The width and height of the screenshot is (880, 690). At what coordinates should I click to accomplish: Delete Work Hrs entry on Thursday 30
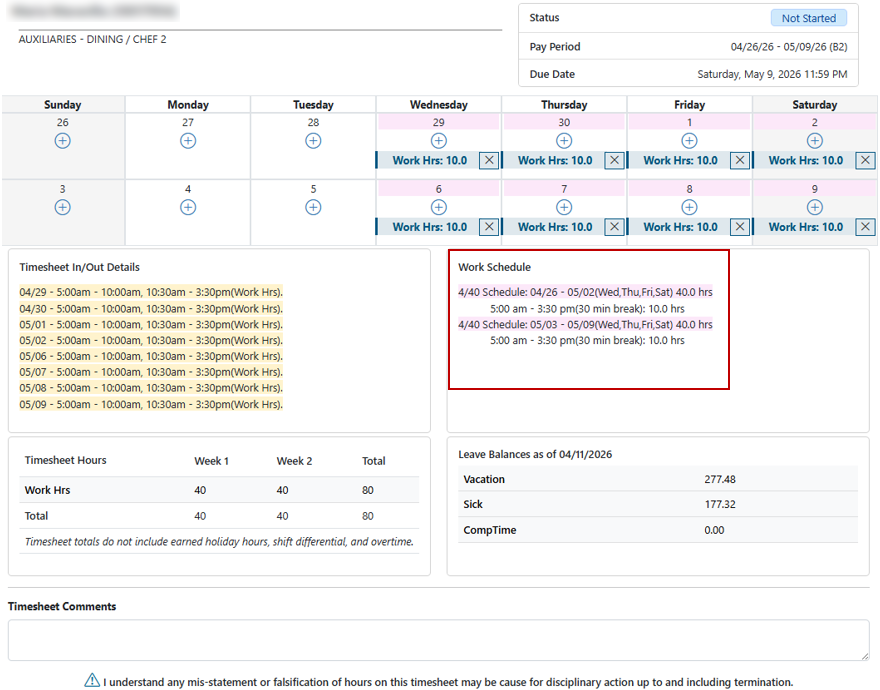pos(615,161)
